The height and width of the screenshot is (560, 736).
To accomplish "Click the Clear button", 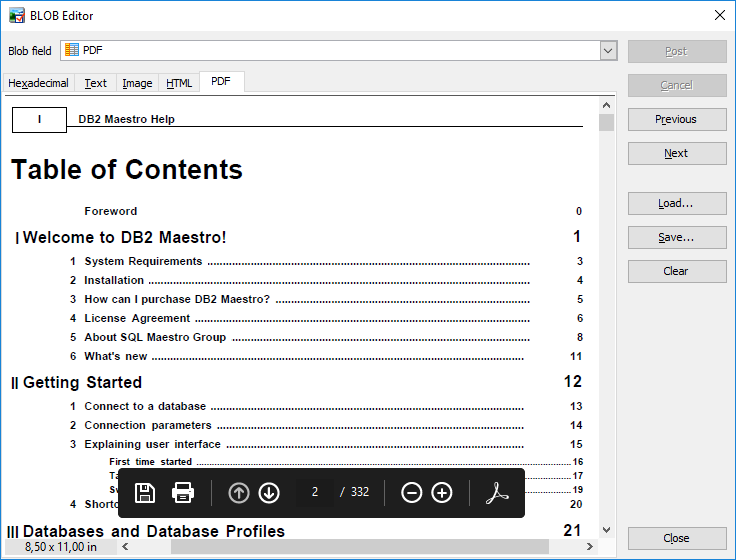I will point(676,271).
